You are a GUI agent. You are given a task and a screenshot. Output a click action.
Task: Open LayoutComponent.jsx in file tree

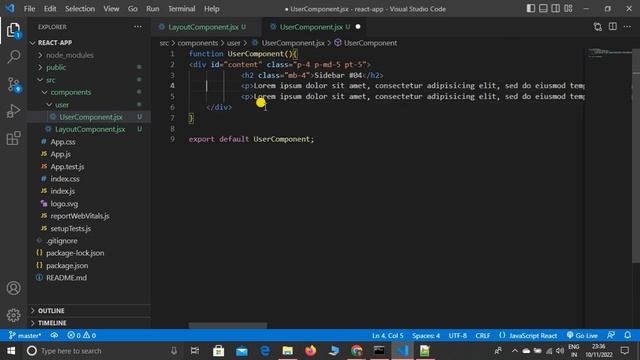90,129
